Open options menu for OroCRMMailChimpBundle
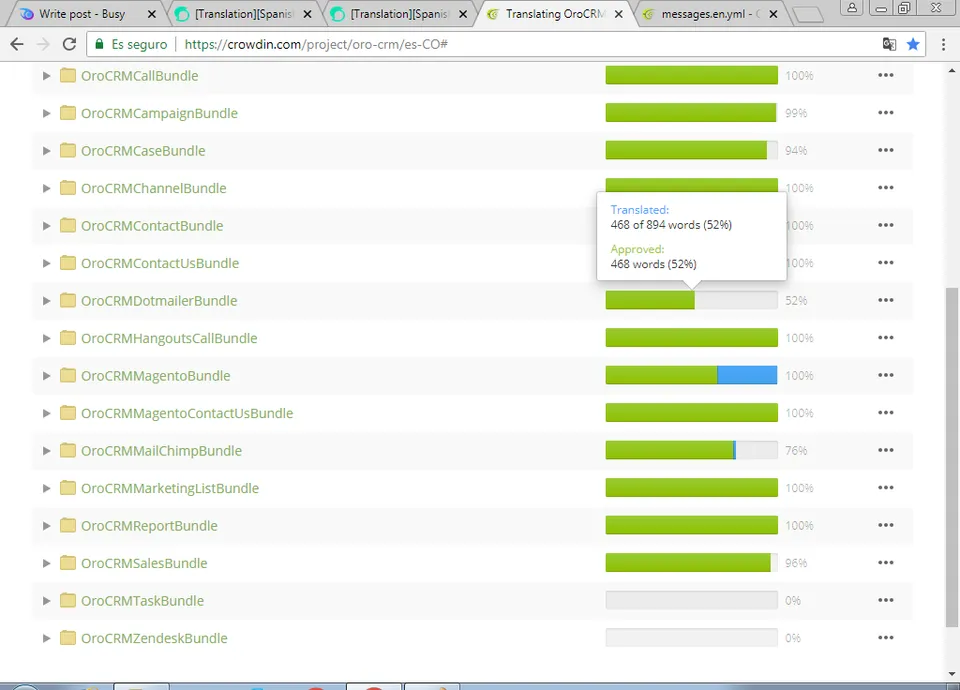This screenshot has height=690, width=960. tap(885, 450)
